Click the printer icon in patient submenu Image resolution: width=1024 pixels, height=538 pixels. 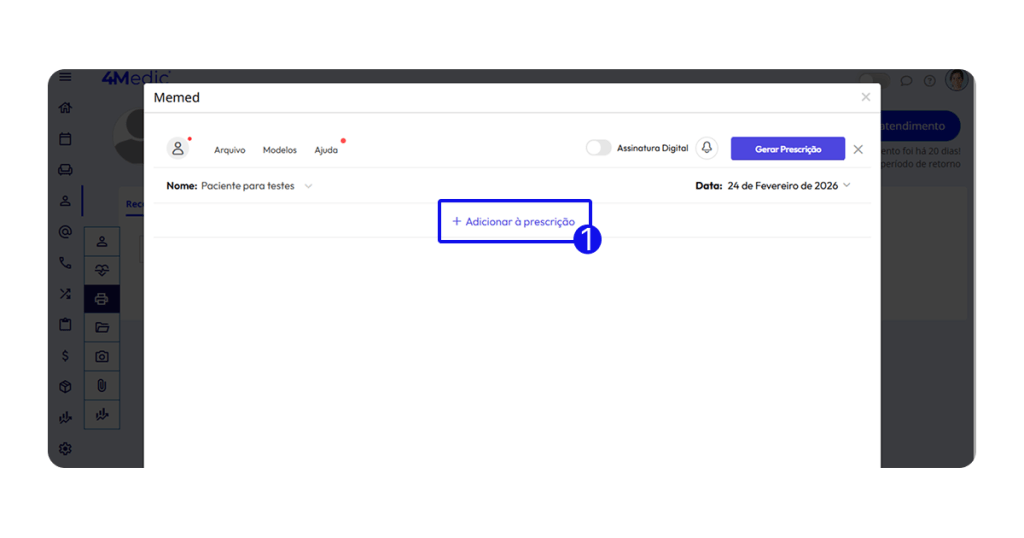coord(102,298)
